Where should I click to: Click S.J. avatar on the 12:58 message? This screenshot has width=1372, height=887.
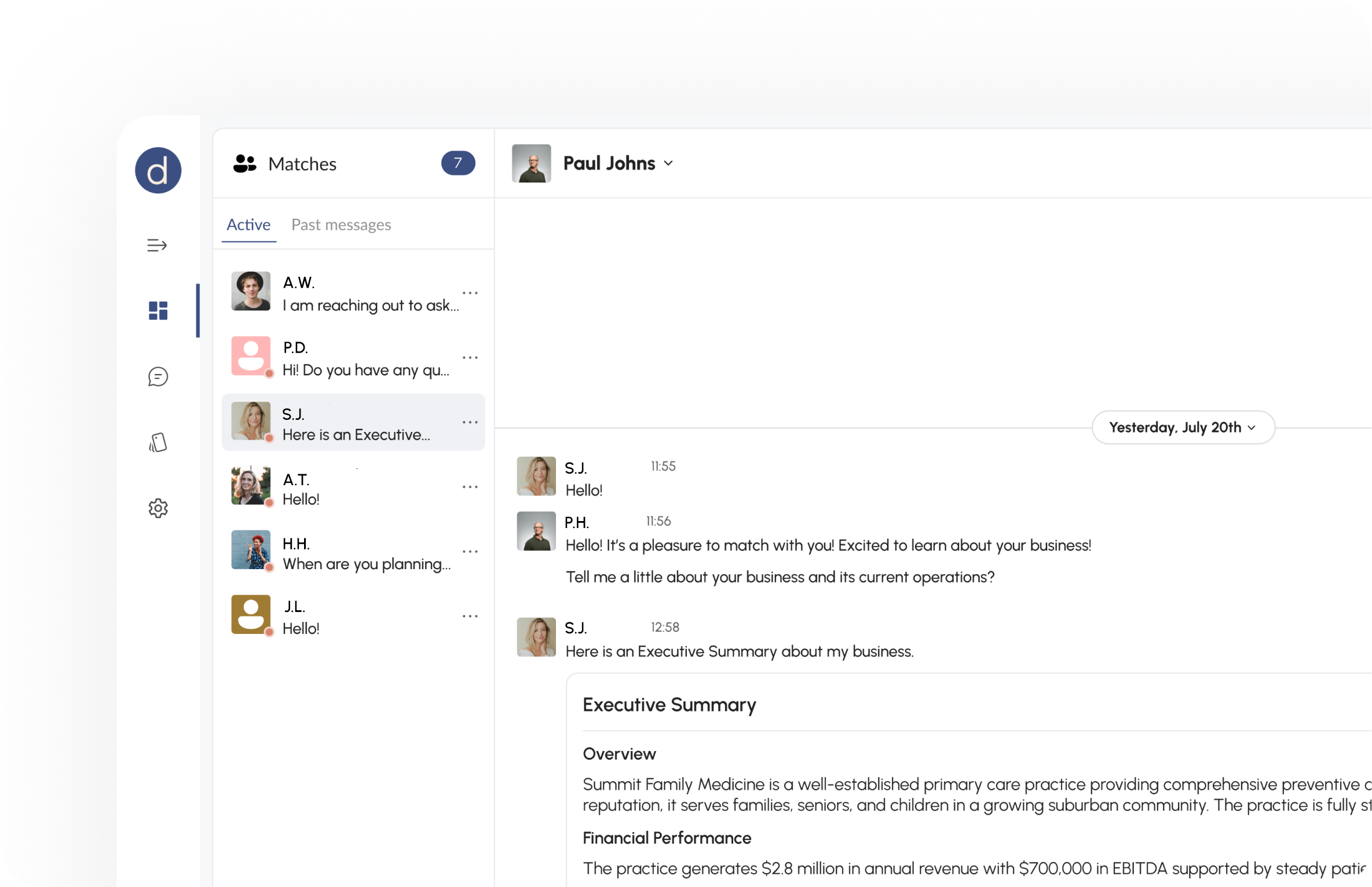(536, 637)
